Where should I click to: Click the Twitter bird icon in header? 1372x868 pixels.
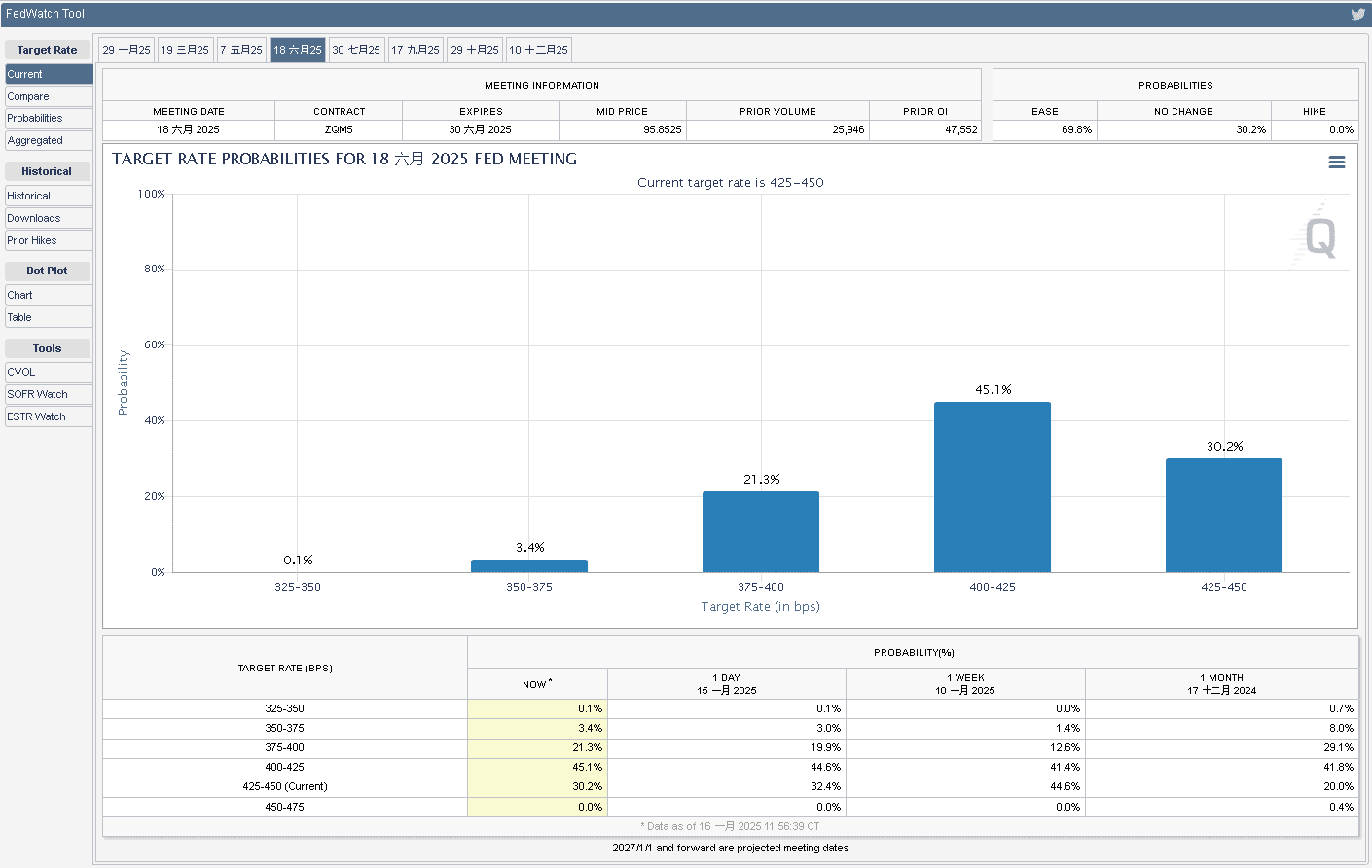tap(1358, 14)
